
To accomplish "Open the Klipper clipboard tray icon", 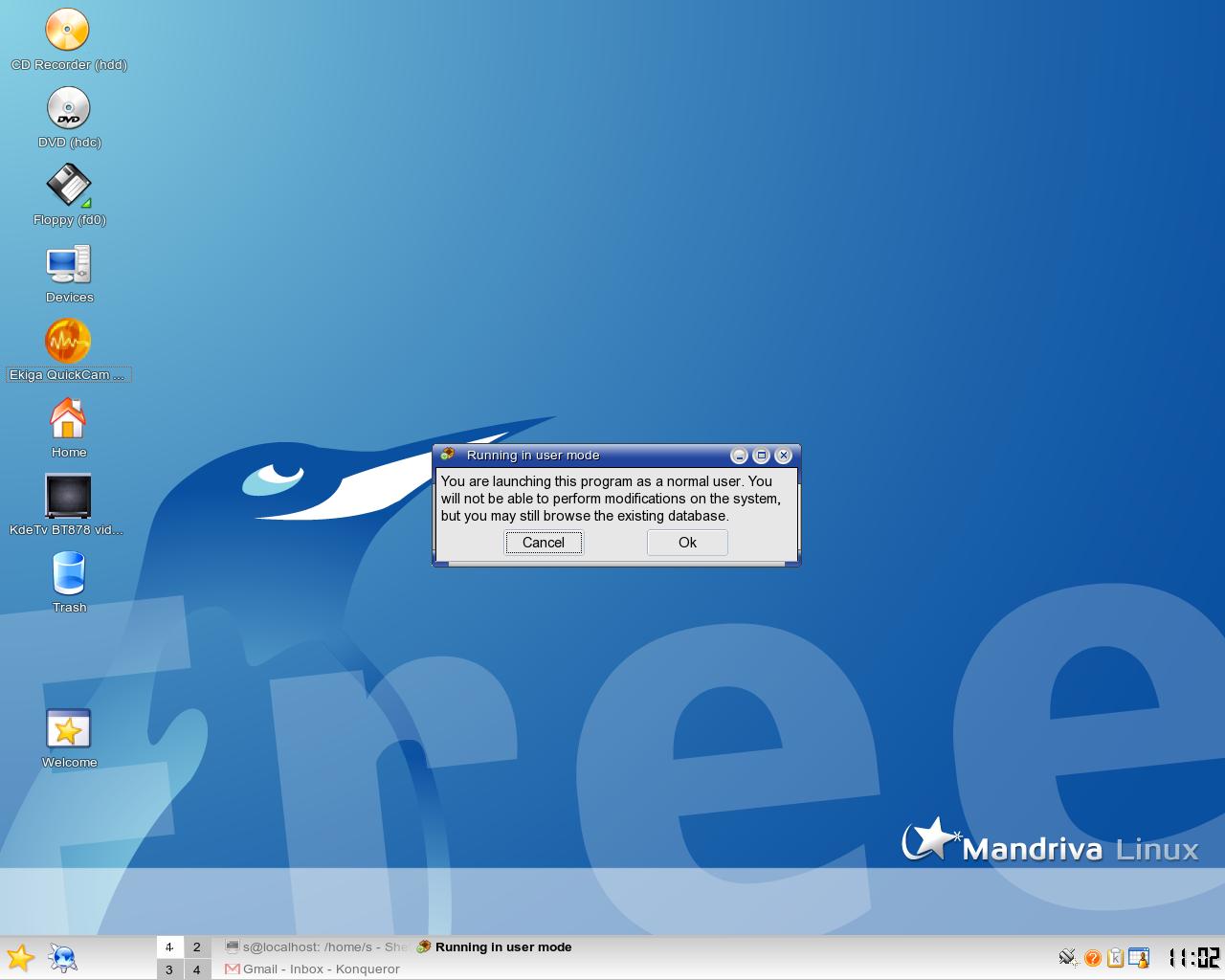I will [x=1115, y=957].
